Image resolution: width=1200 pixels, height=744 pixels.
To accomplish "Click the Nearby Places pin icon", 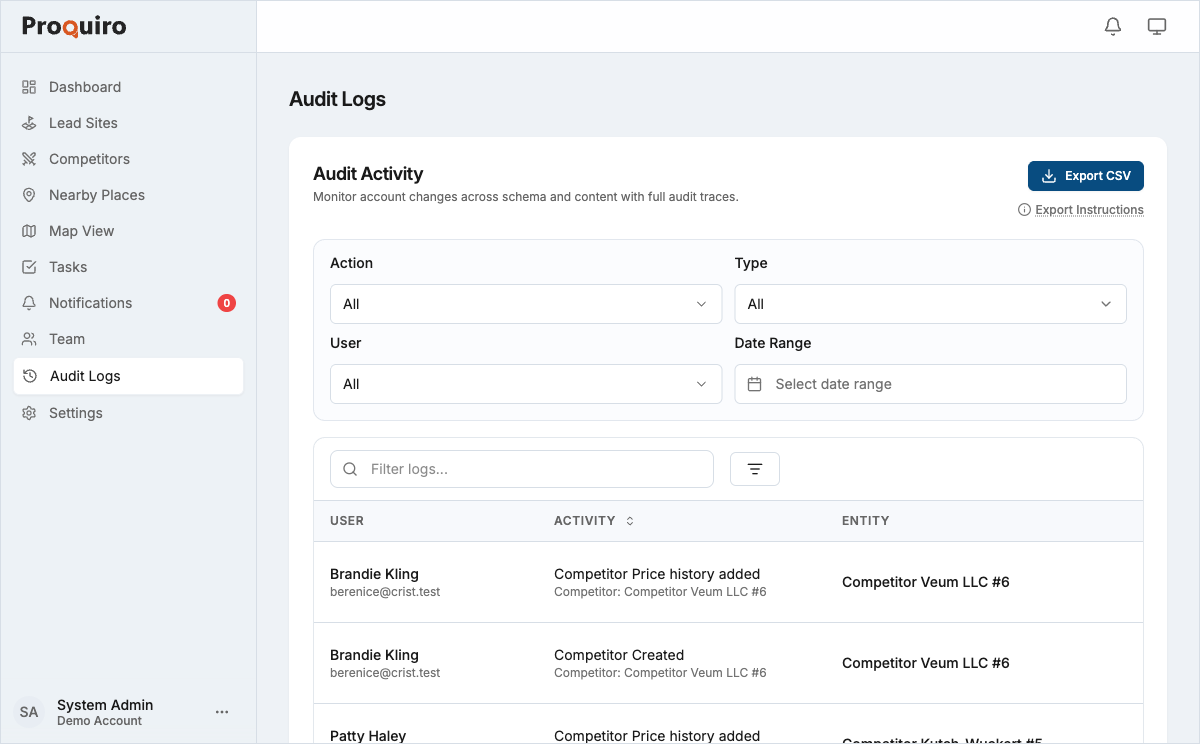I will (x=29, y=194).
